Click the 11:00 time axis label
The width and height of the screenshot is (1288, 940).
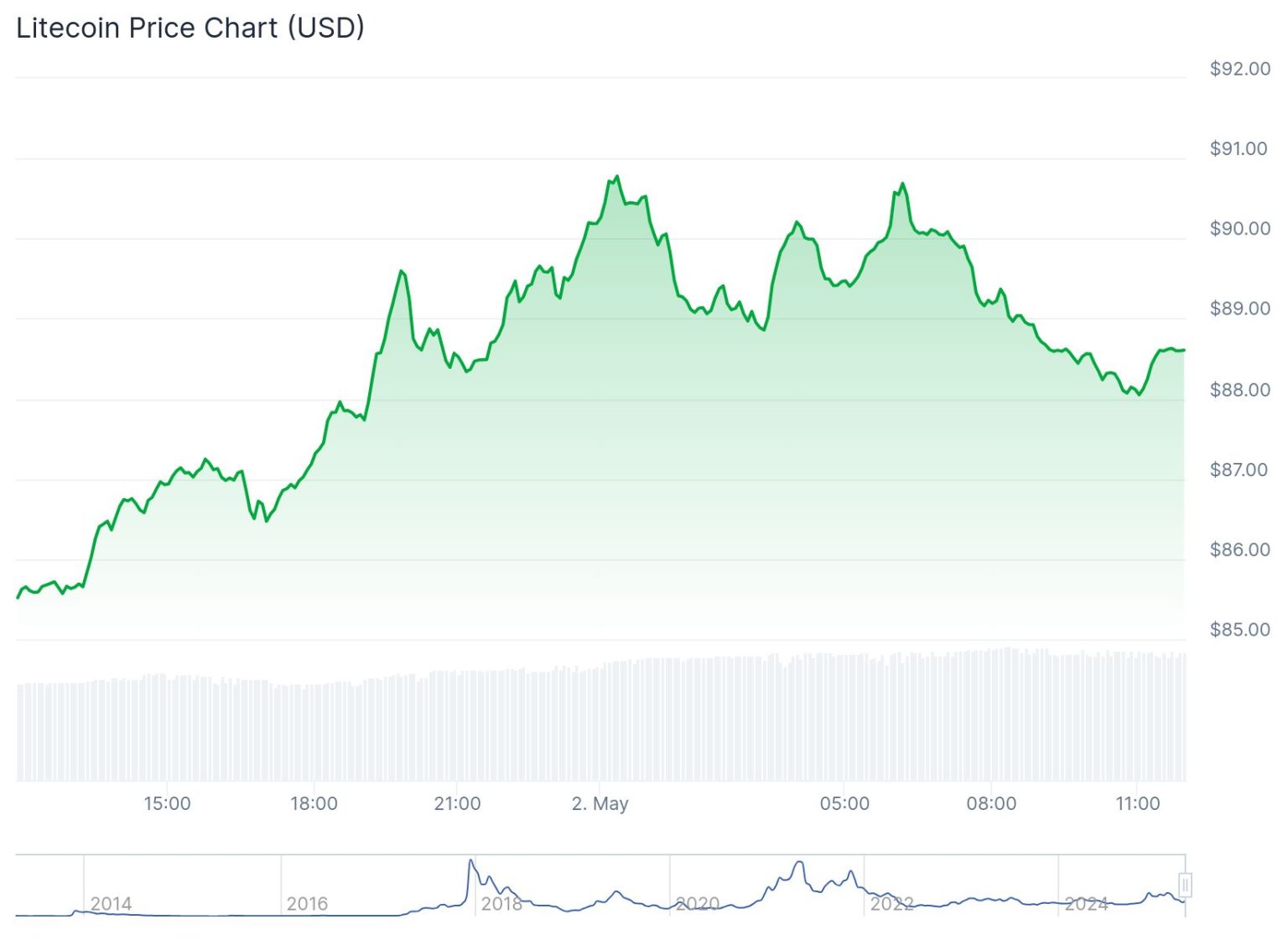point(1137,803)
